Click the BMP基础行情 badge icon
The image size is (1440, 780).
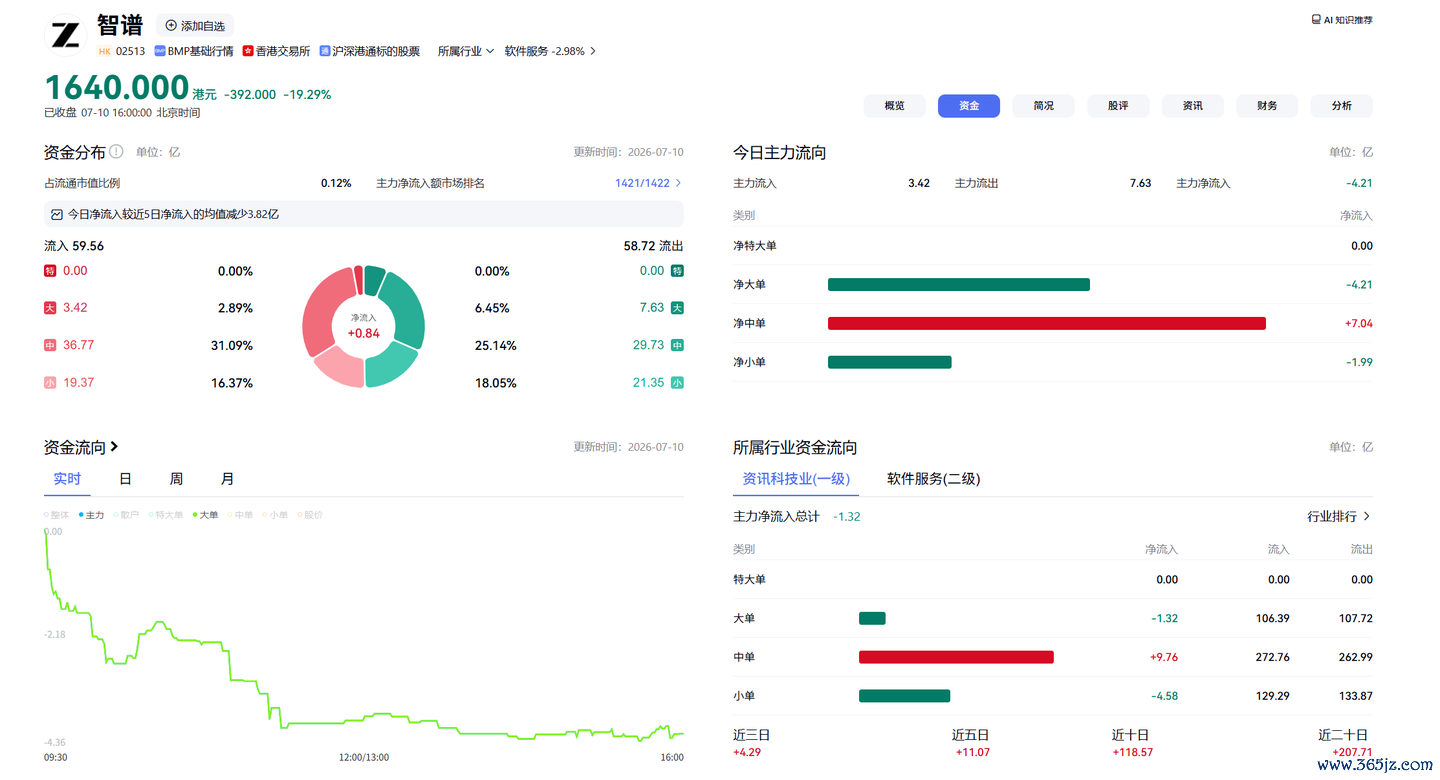(159, 51)
